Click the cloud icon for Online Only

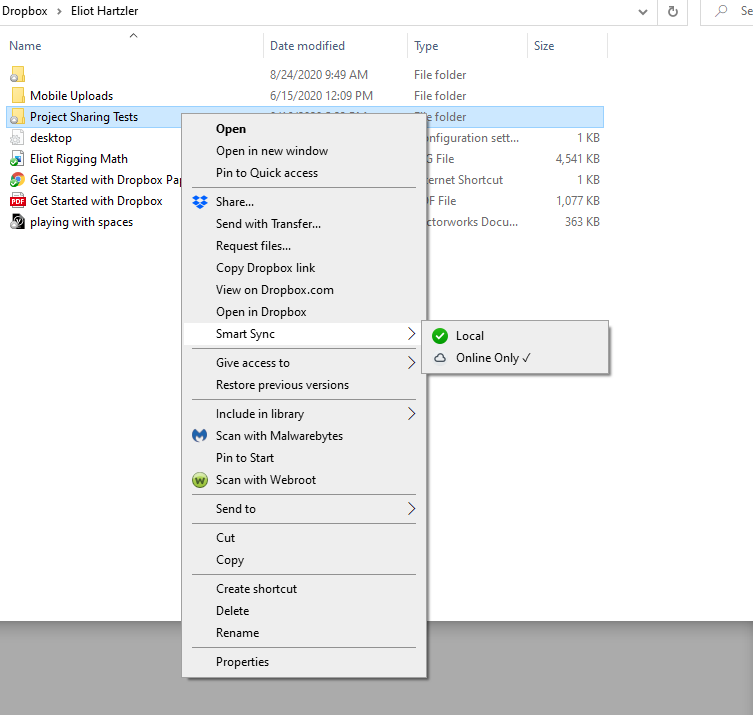440,358
